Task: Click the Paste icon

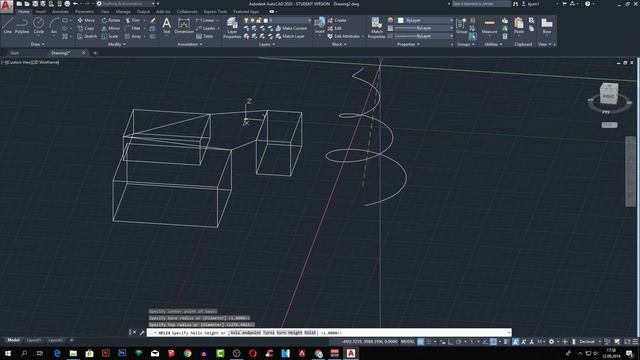Action: coord(519,26)
